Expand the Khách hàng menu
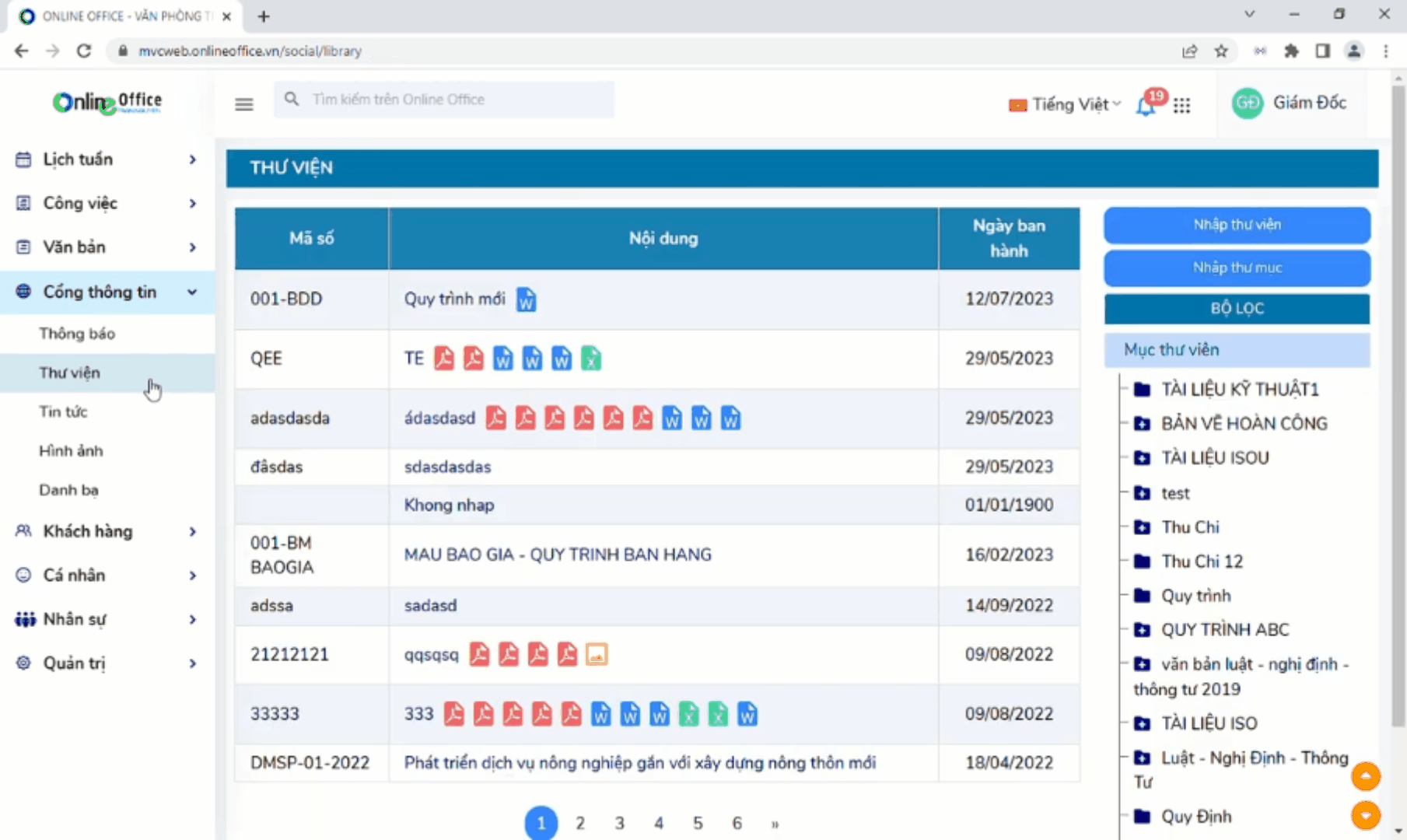The height and width of the screenshot is (840, 1407). point(107,532)
